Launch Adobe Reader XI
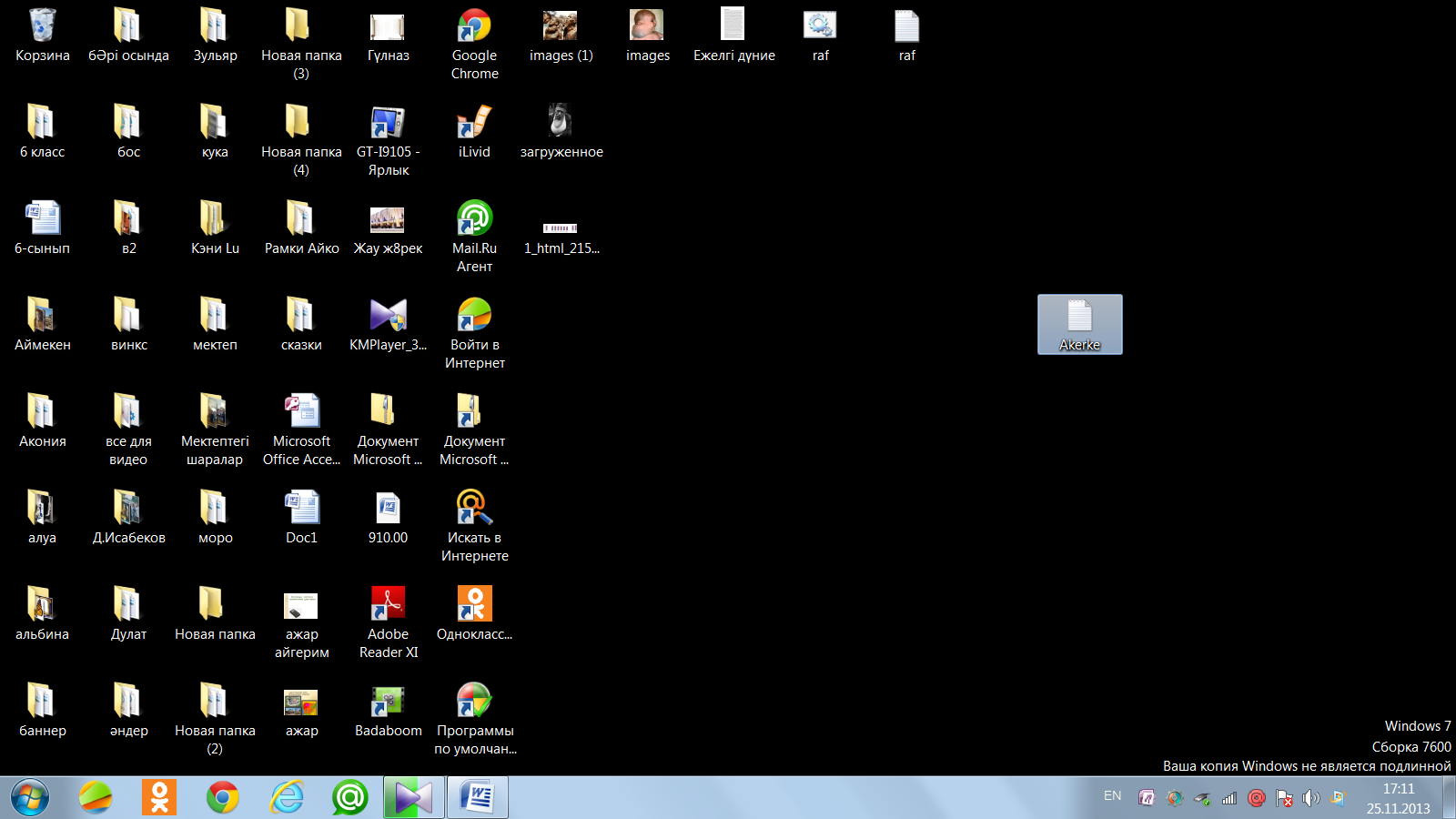The width and height of the screenshot is (1456, 819). (388, 623)
